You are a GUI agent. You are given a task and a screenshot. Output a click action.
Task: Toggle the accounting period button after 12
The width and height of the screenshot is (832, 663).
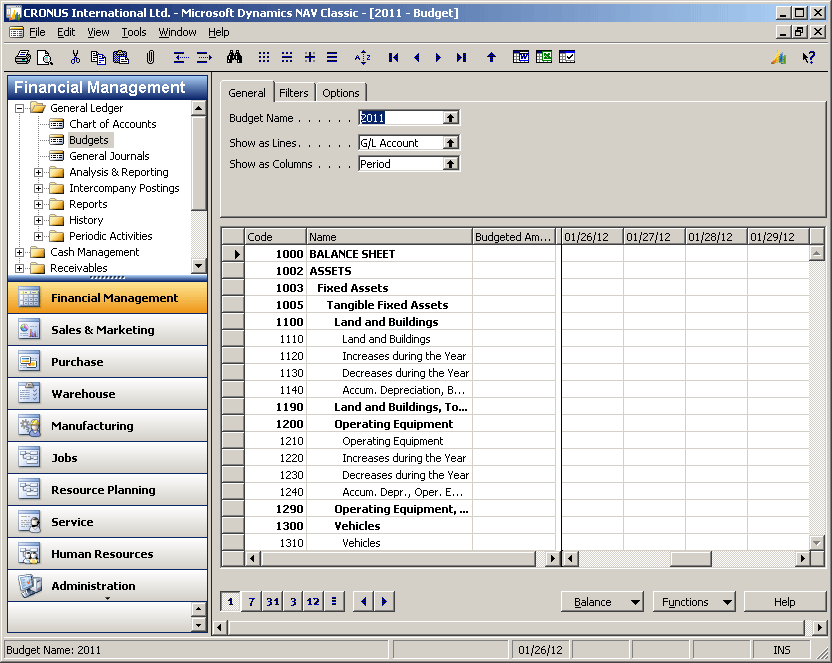[334, 601]
